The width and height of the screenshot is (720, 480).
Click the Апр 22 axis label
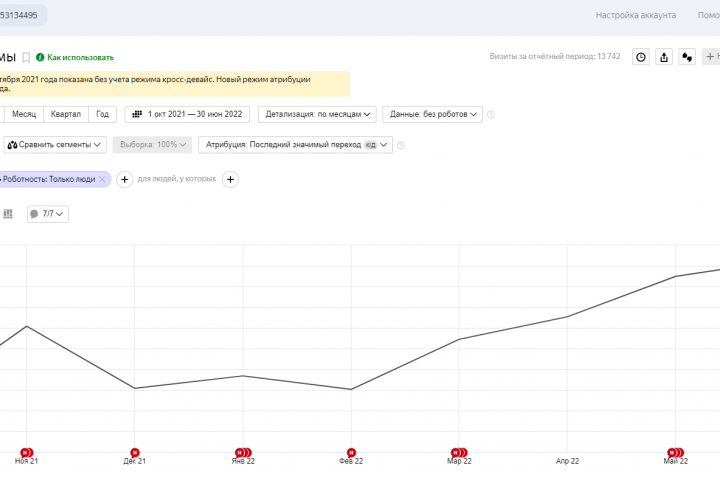click(567, 461)
